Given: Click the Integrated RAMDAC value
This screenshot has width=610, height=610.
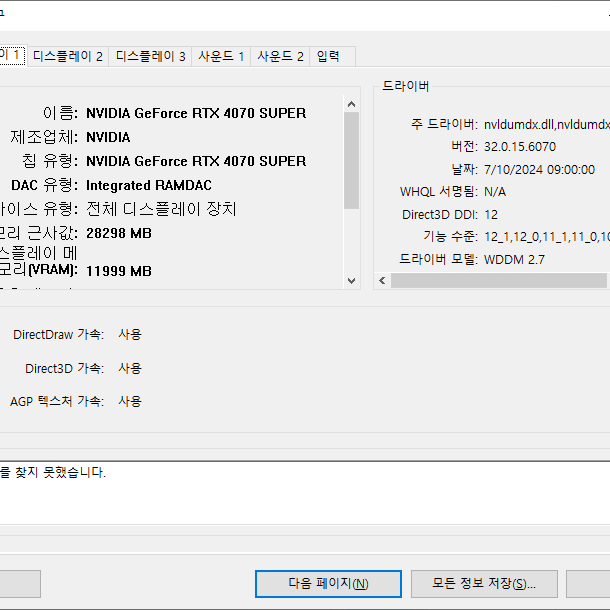Looking at the screenshot, I should [x=149, y=185].
